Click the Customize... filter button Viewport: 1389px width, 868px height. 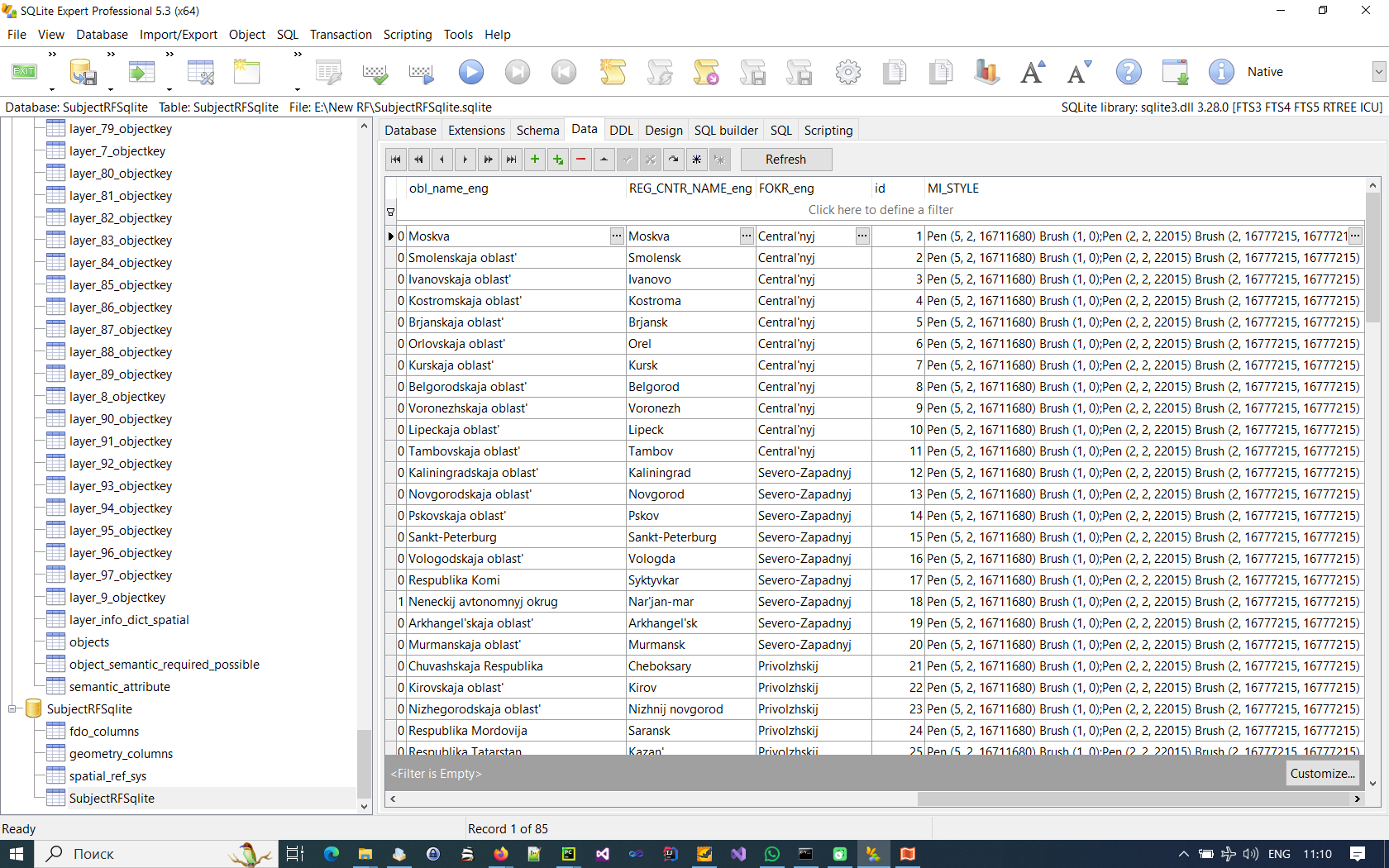pos(1322,774)
